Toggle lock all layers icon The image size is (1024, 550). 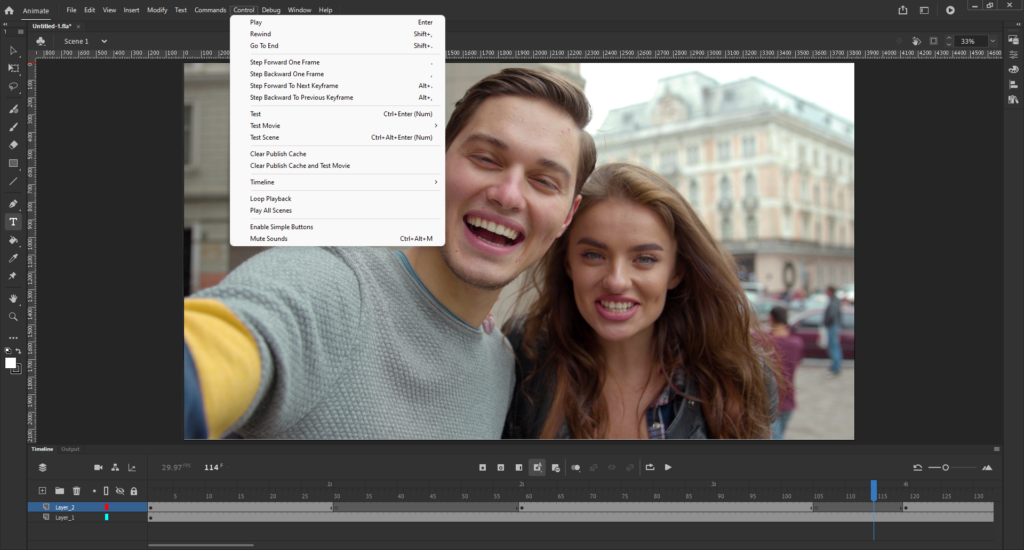coord(134,491)
